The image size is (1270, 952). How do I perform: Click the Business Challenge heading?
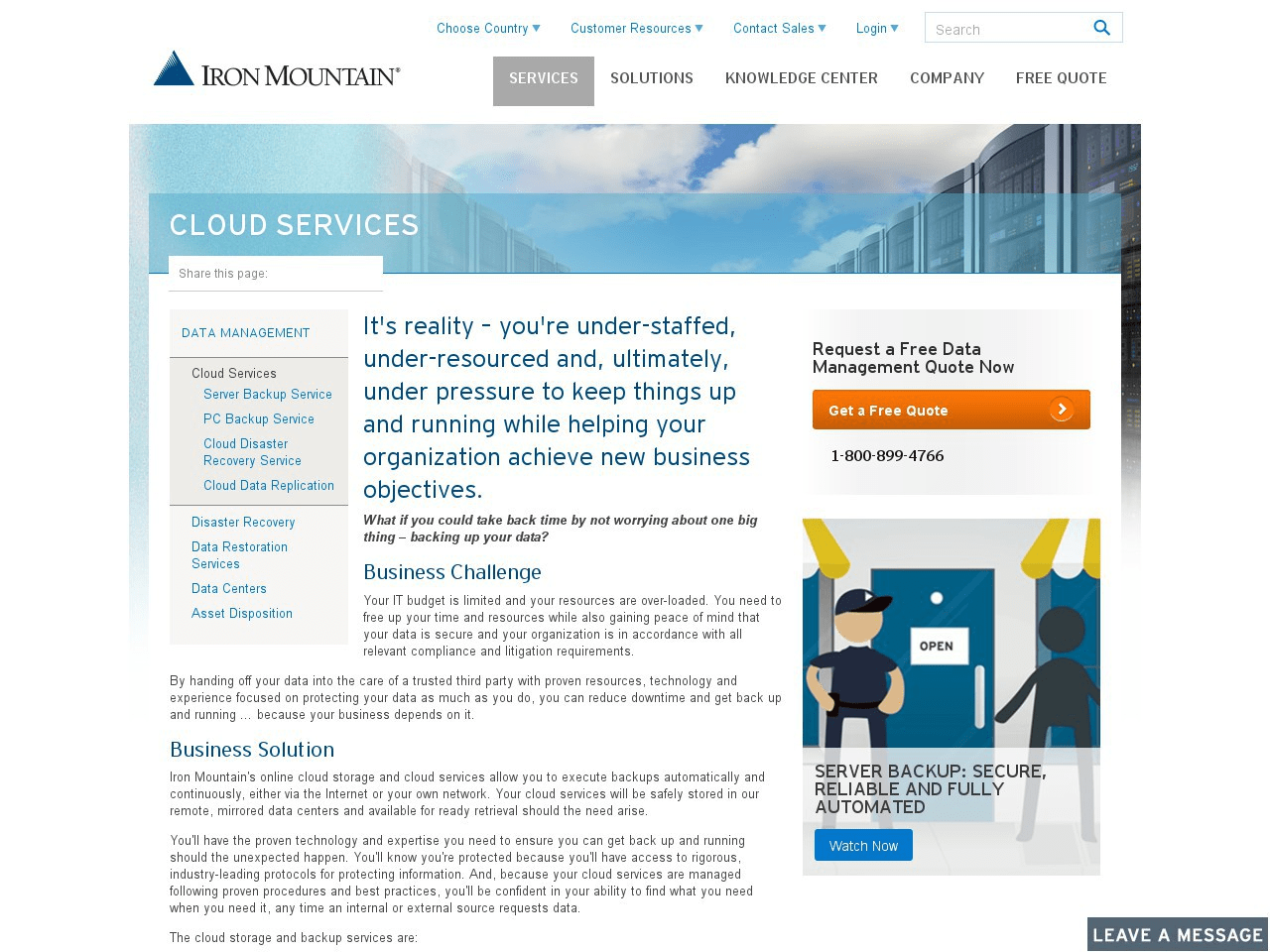click(452, 572)
